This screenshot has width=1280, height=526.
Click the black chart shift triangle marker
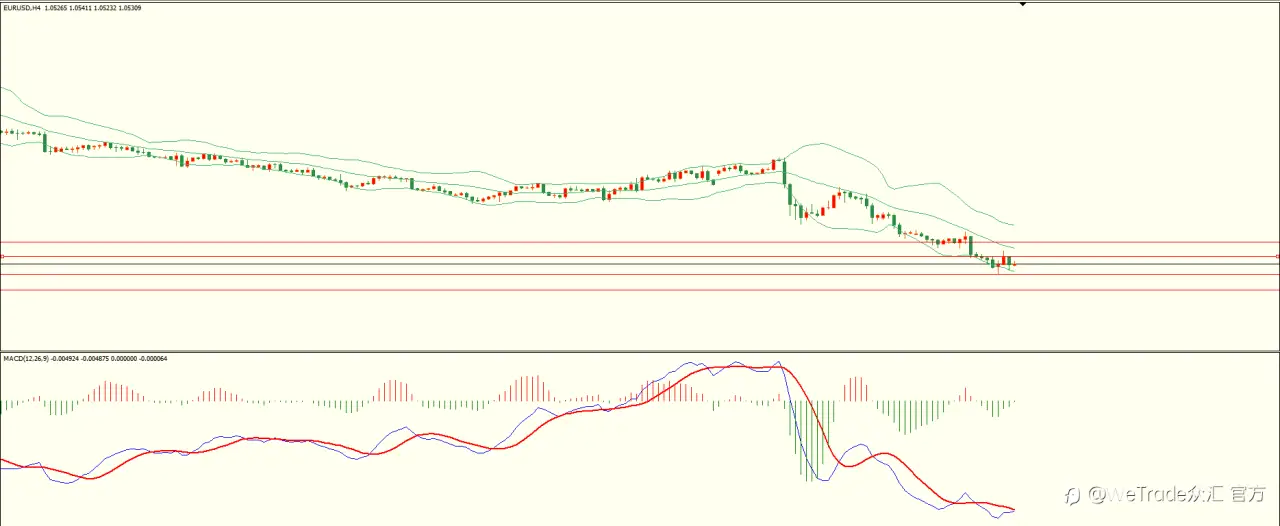1022,4
